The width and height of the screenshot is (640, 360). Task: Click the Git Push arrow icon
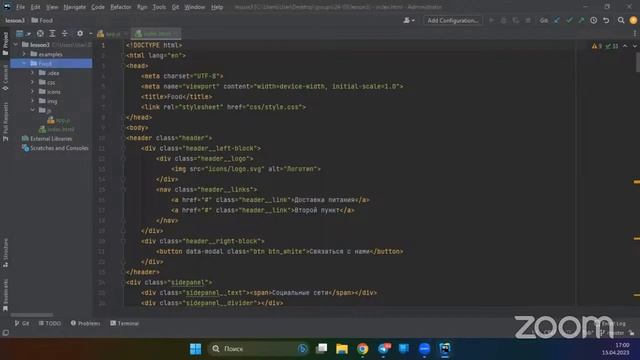pyautogui.click(x=581, y=20)
